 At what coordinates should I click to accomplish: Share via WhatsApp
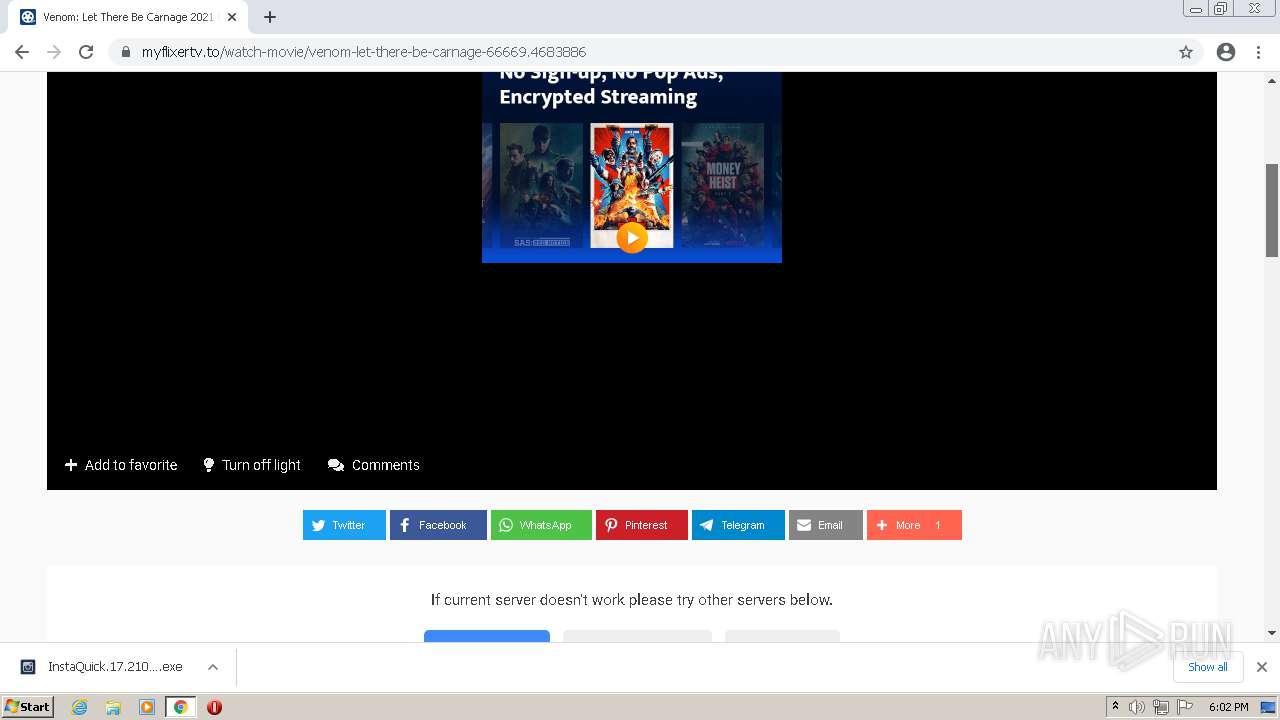click(x=541, y=525)
